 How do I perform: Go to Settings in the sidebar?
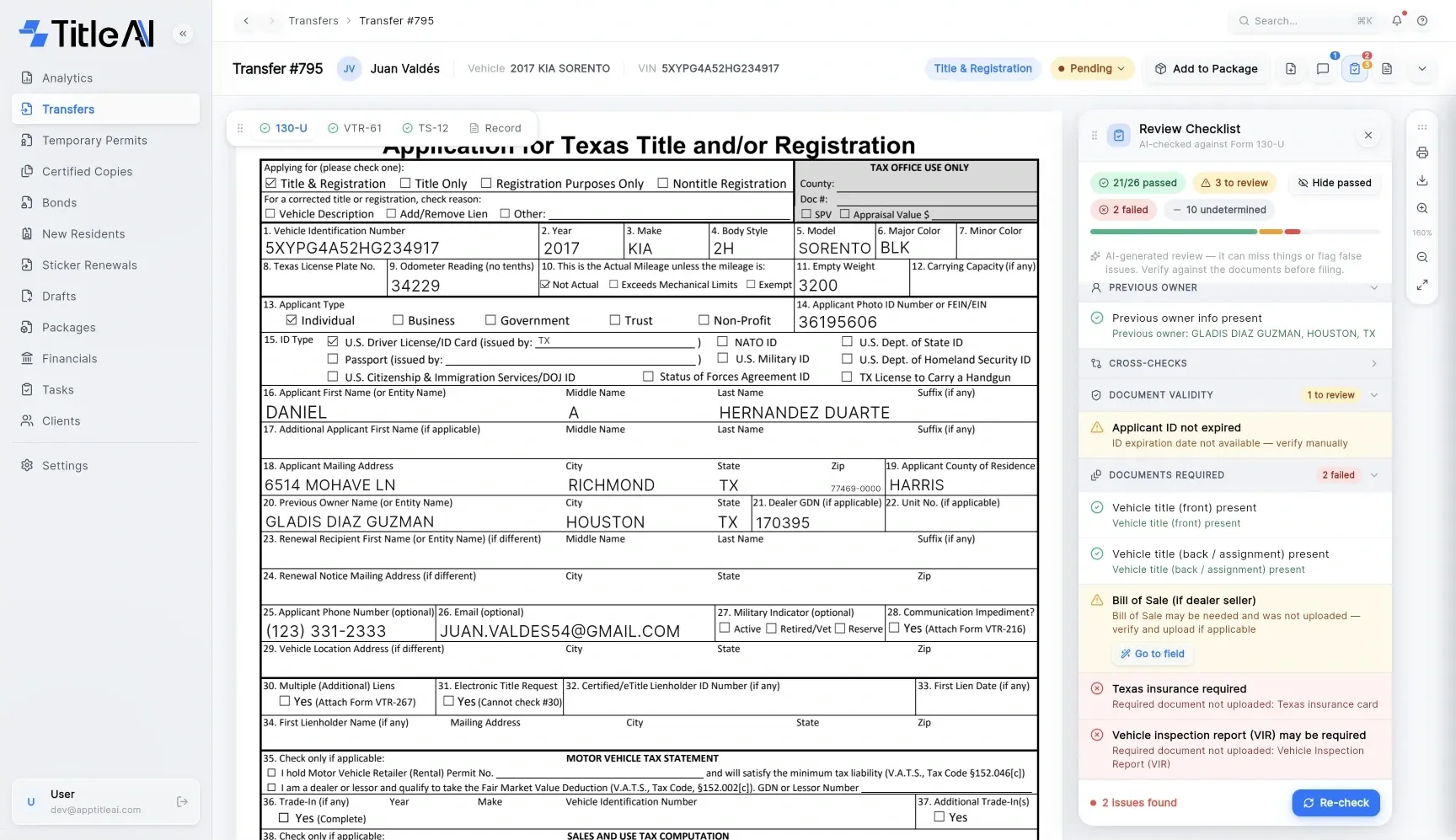106,465
